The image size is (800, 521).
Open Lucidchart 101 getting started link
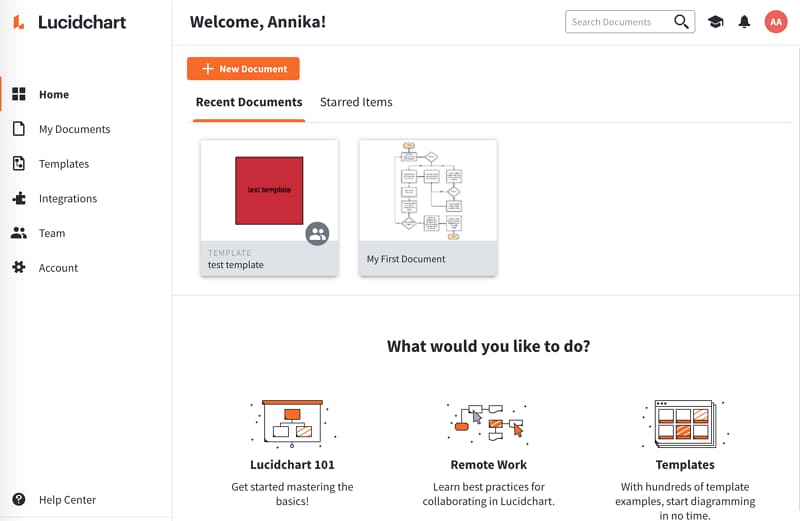(292, 464)
